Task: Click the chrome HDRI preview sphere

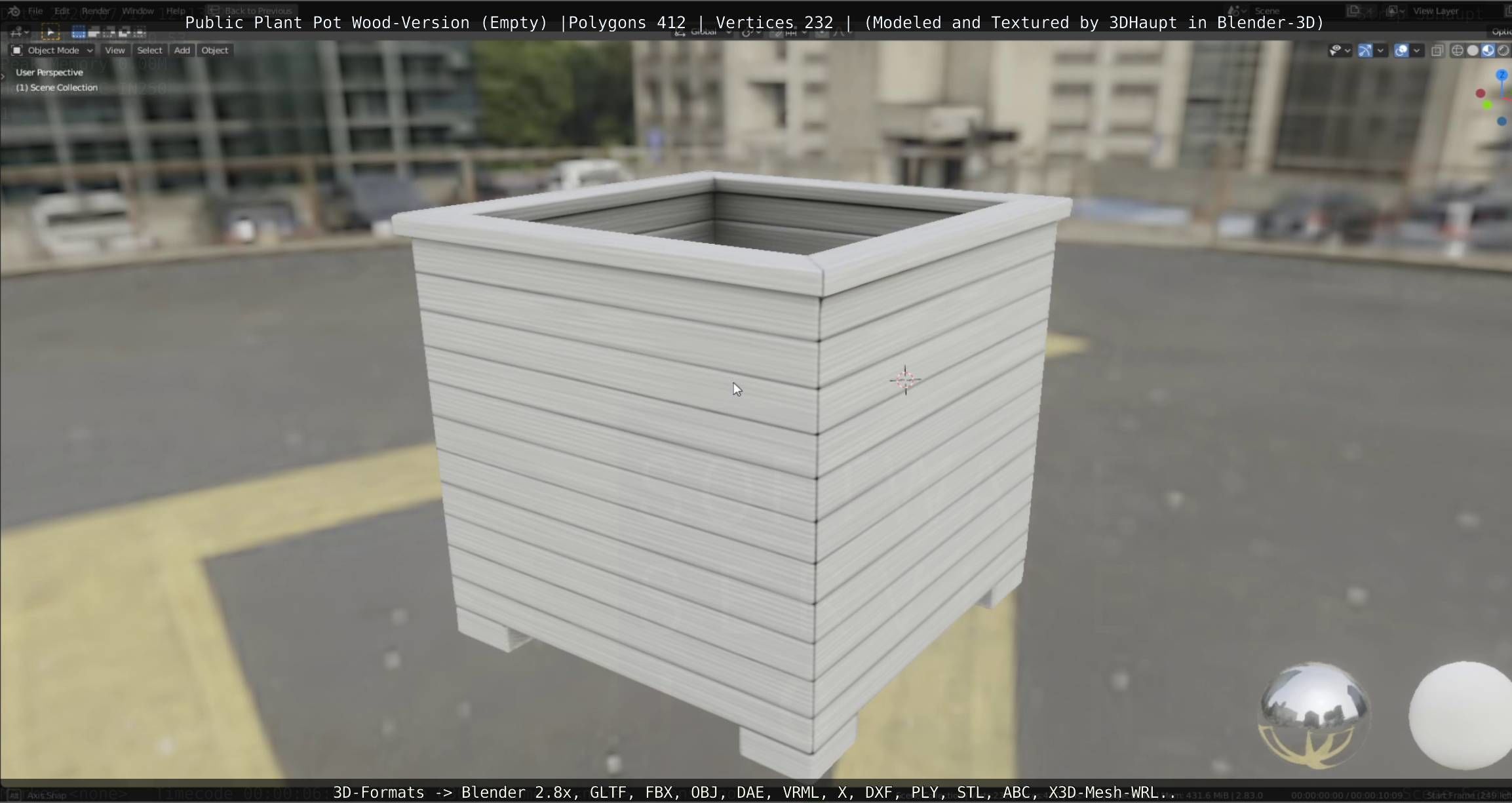Action: 1314,716
